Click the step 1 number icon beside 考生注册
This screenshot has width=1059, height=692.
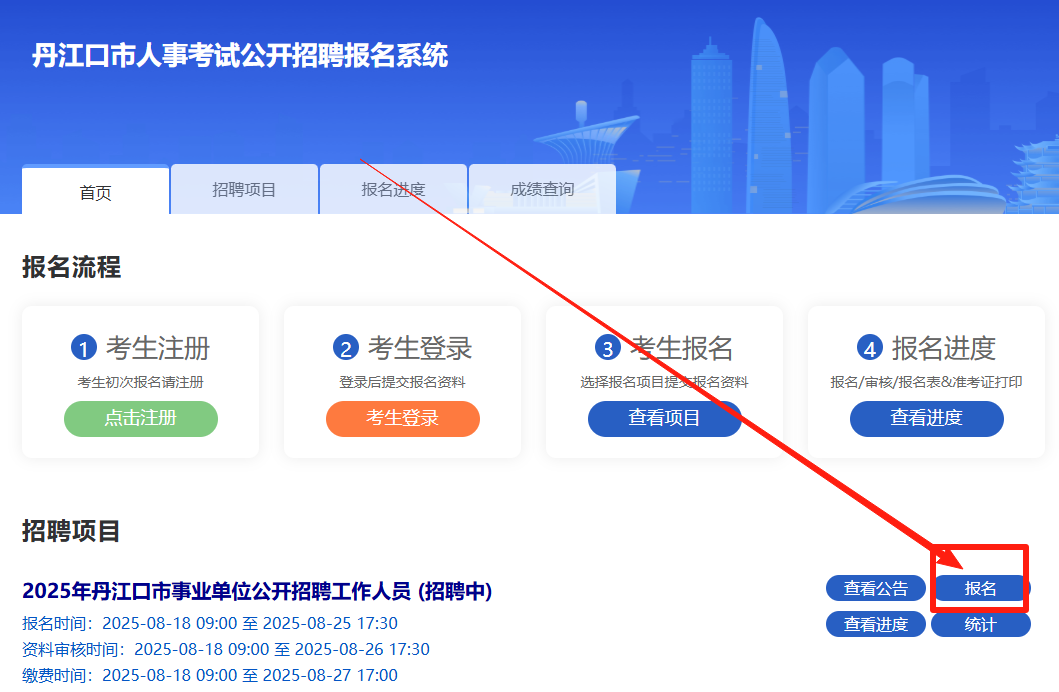pyautogui.click(x=84, y=348)
